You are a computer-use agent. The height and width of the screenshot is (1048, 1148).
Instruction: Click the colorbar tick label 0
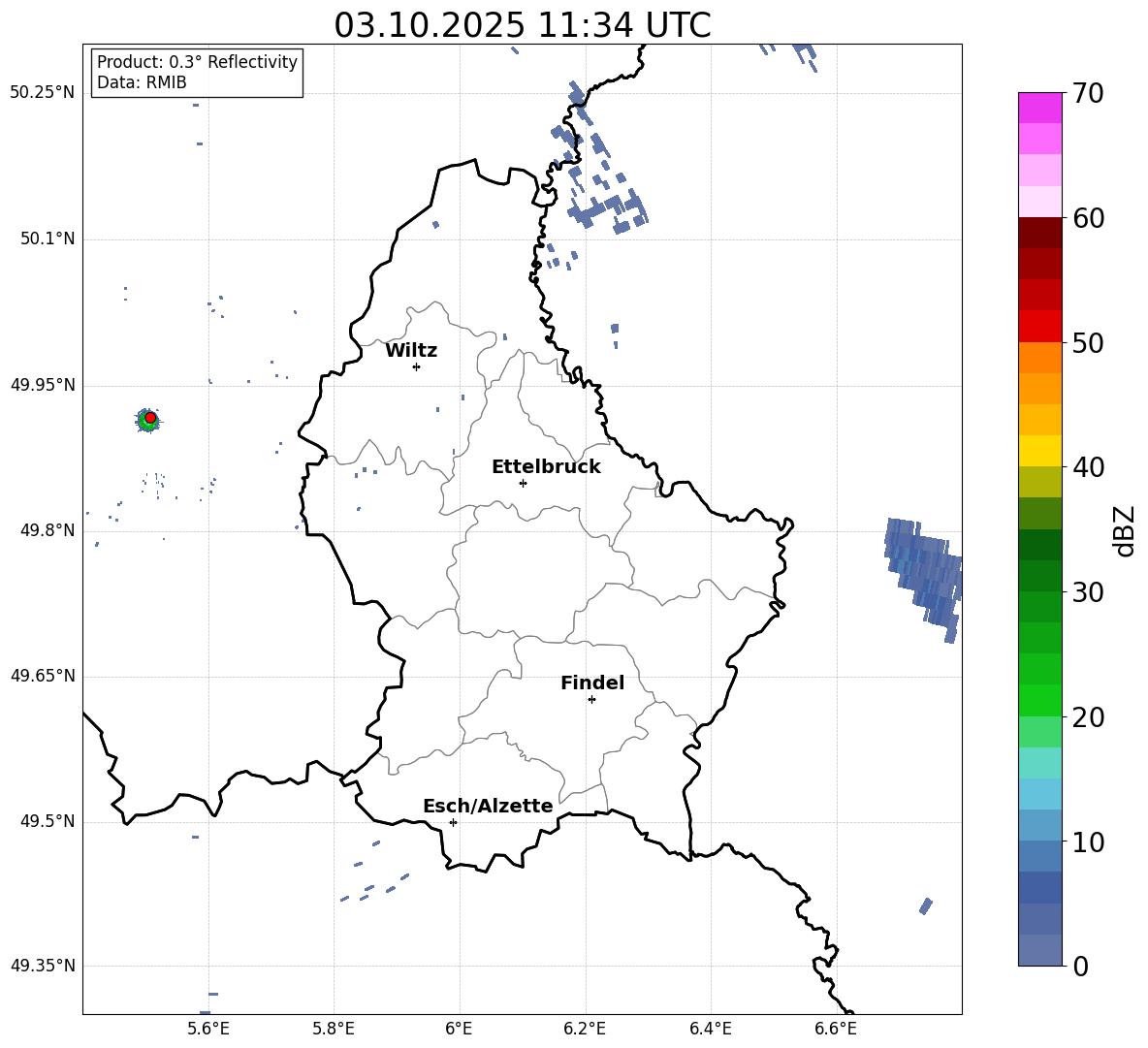coord(1080,966)
